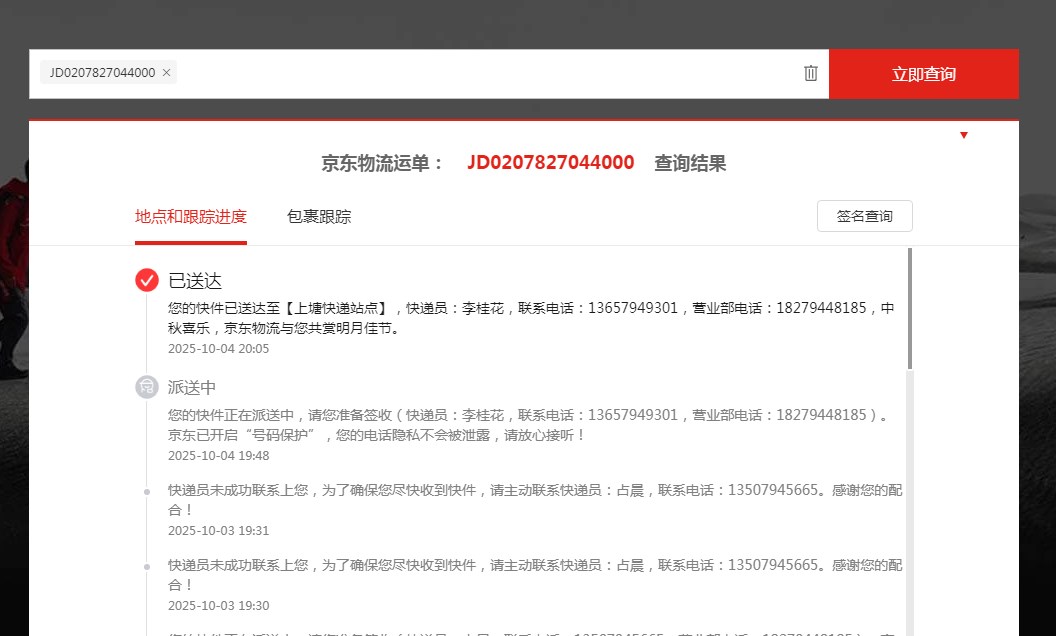Image resolution: width=1056 pixels, height=636 pixels.
Task: Click the red JD0207827044000 number in the heading
Action: (550, 163)
